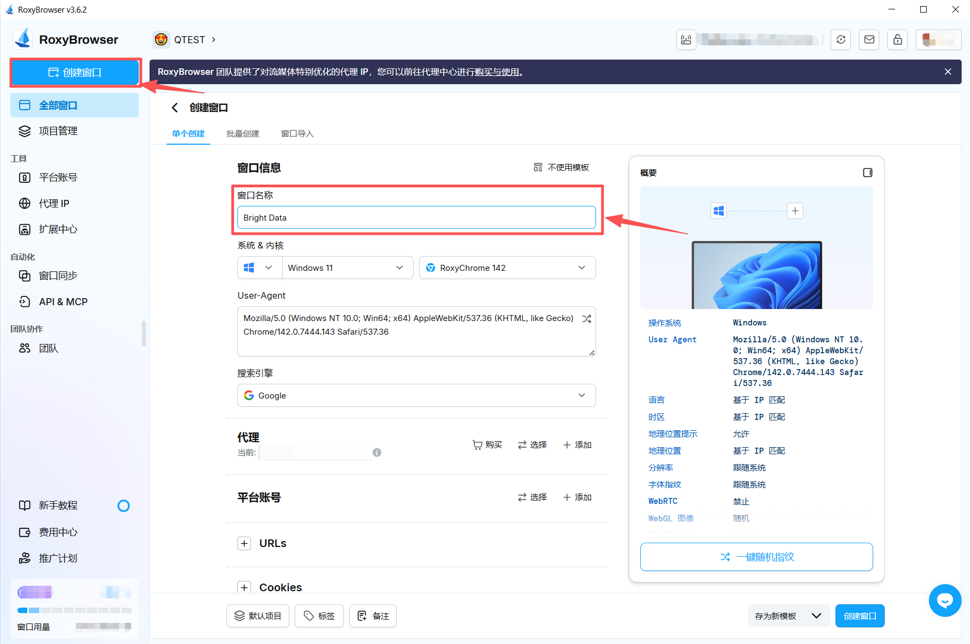
Task: Expand the Cookies section
Action: point(244,588)
